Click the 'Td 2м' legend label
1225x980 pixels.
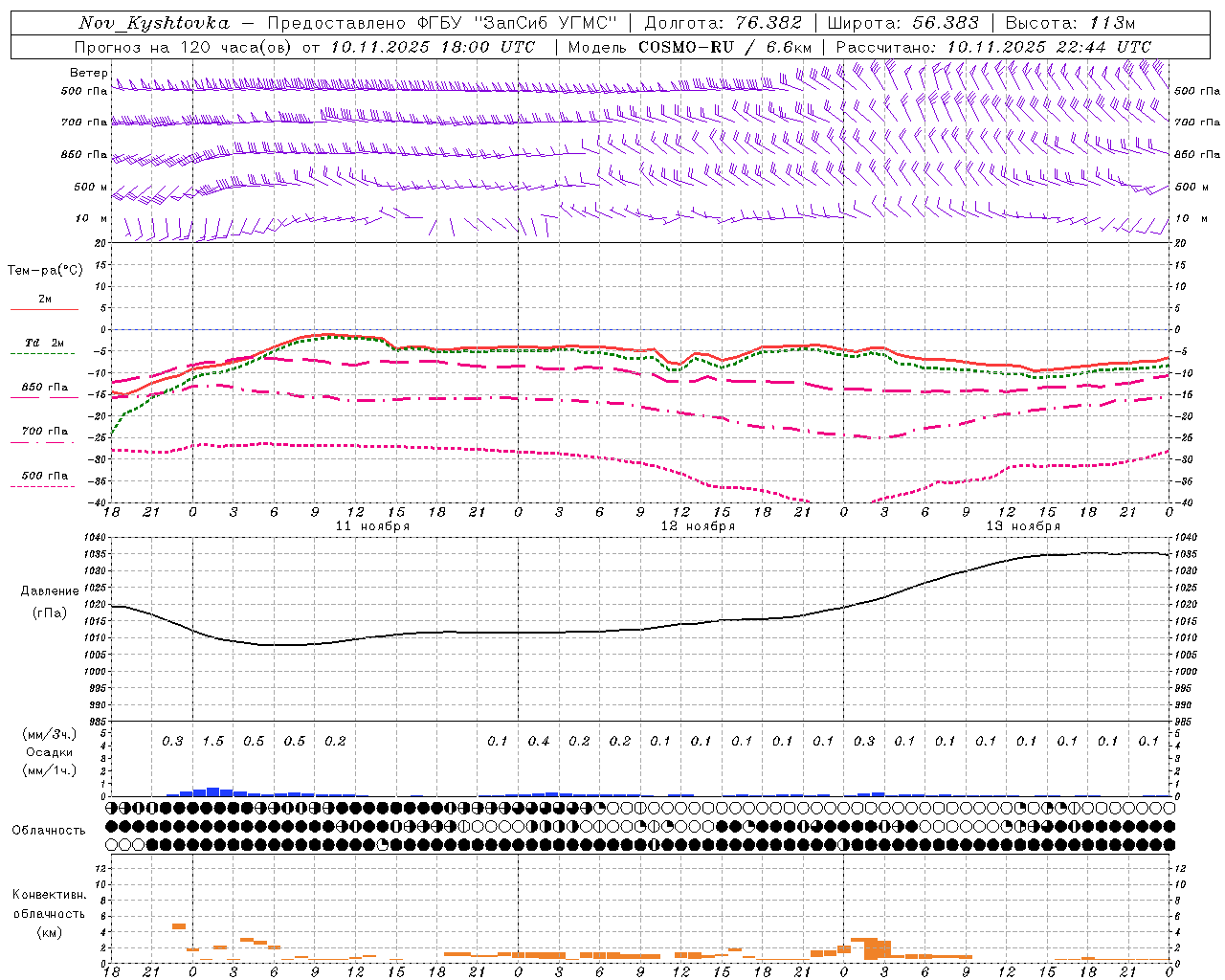point(45,343)
